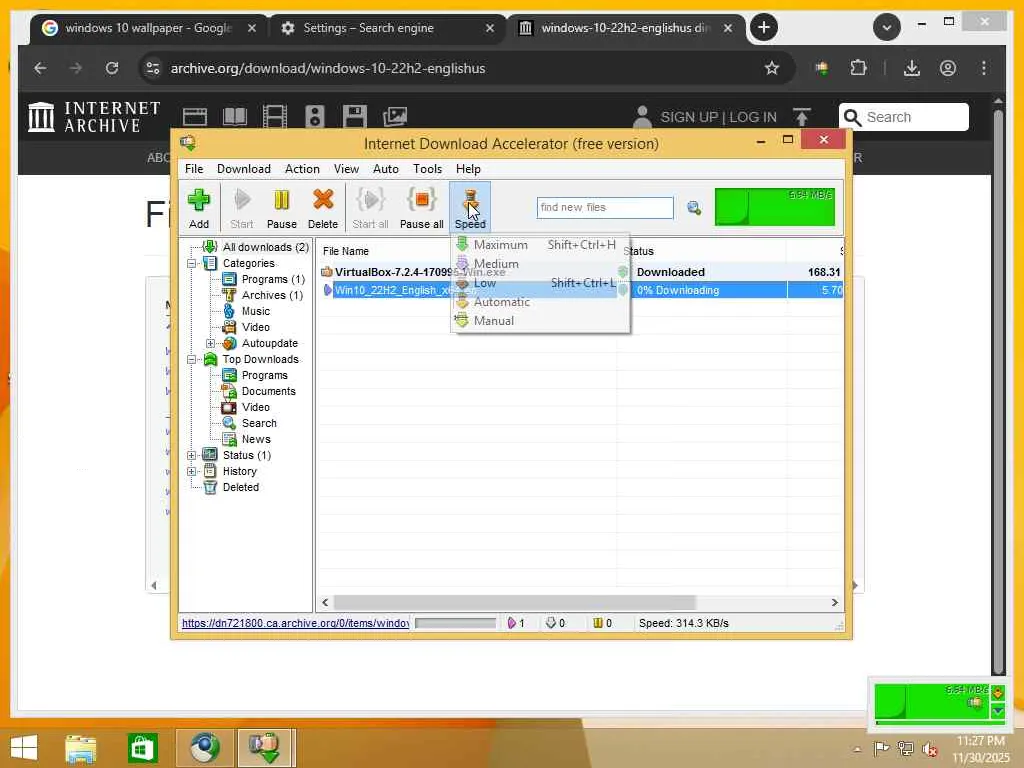
Task: Open the browser extensions puzzle icon
Action: coord(858,68)
